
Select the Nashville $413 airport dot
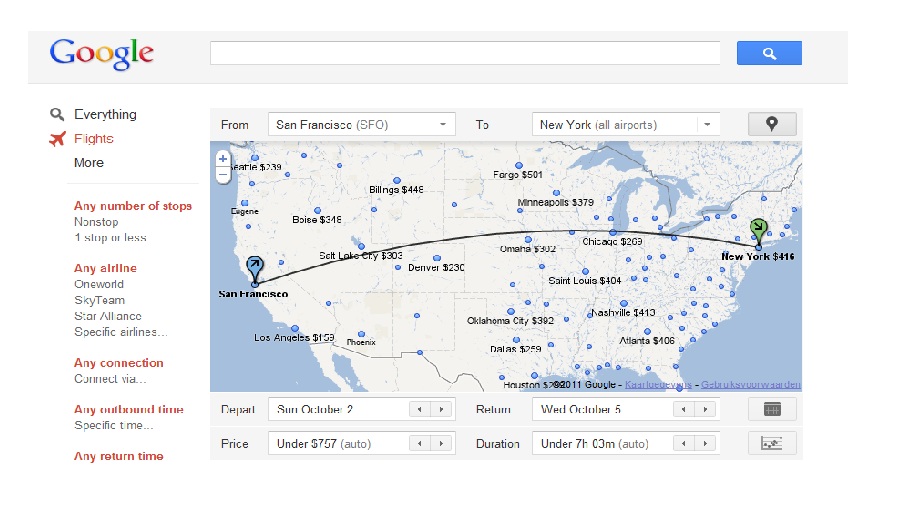[624, 304]
